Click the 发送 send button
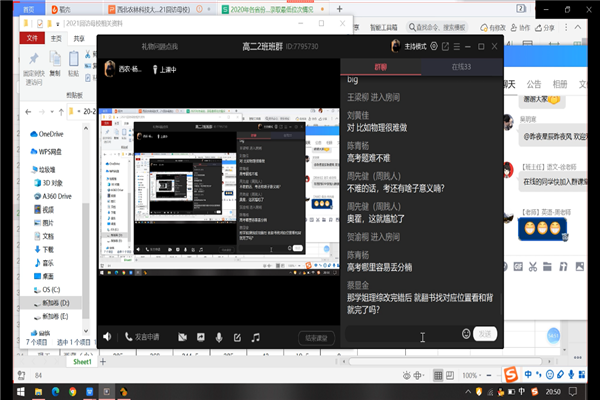The height and width of the screenshot is (400, 600). (x=485, y=334)
